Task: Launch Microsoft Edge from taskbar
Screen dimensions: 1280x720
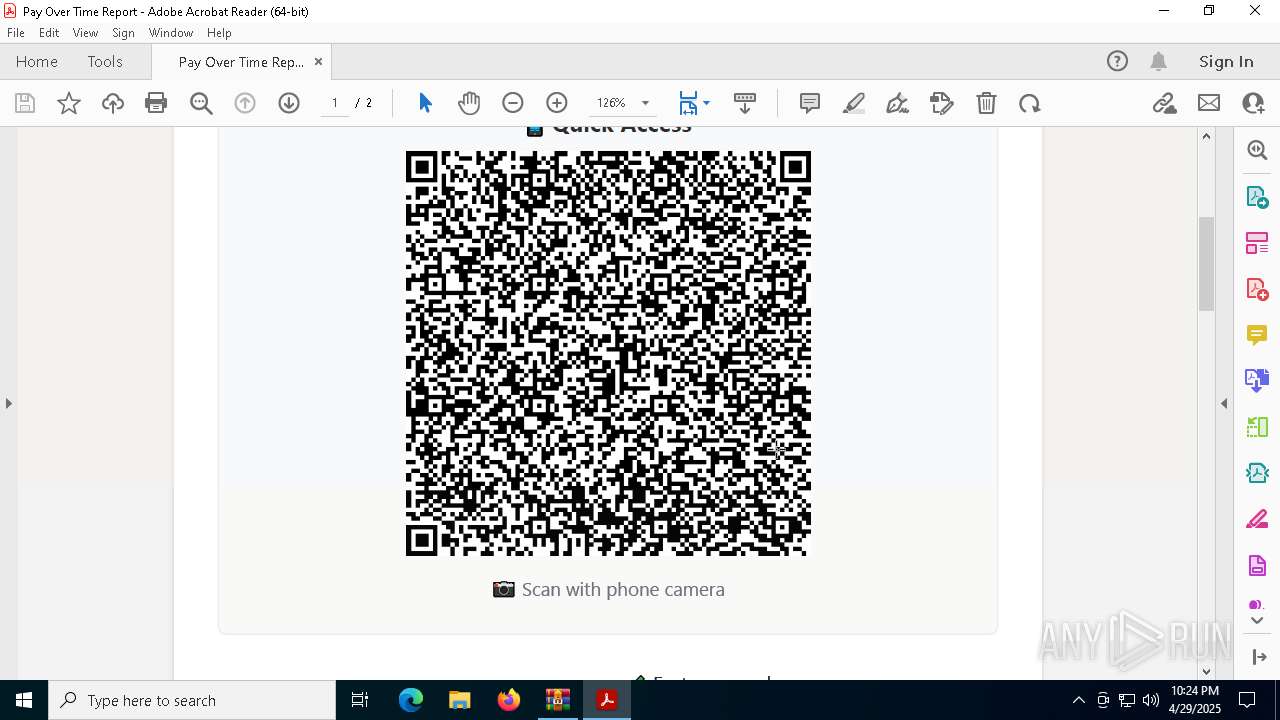Action: [x=411, y=700]
